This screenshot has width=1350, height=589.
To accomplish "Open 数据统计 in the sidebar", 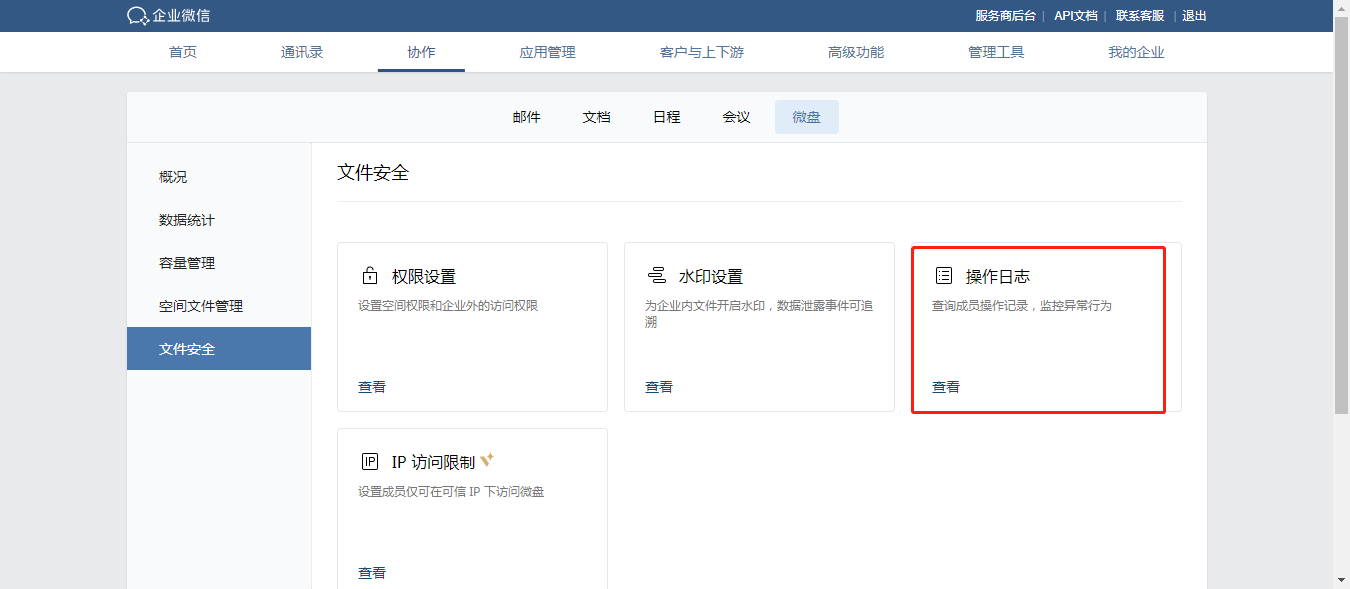I will (219, 220).
